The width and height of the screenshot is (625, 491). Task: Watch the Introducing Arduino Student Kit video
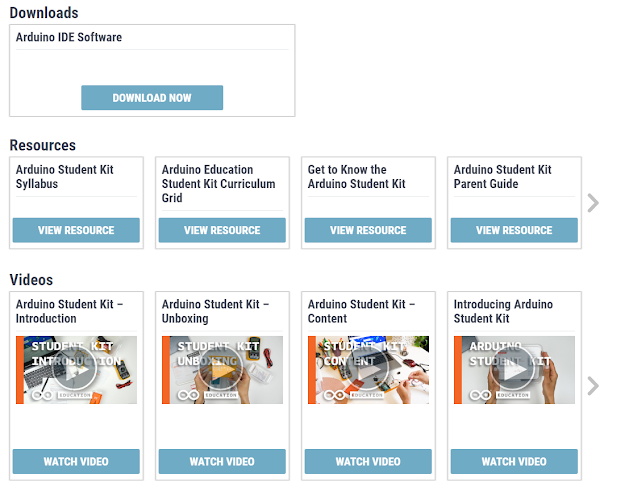(x=514, y=462)
